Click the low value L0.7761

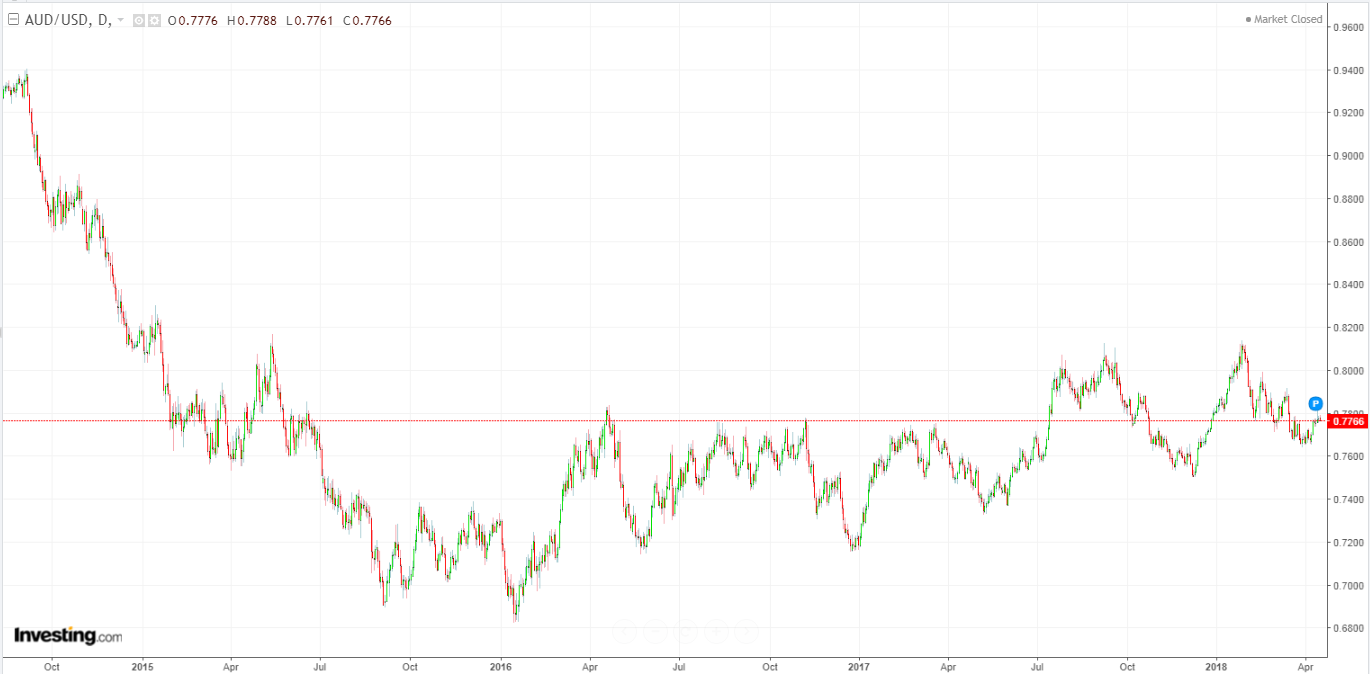(x=310, y=20)
